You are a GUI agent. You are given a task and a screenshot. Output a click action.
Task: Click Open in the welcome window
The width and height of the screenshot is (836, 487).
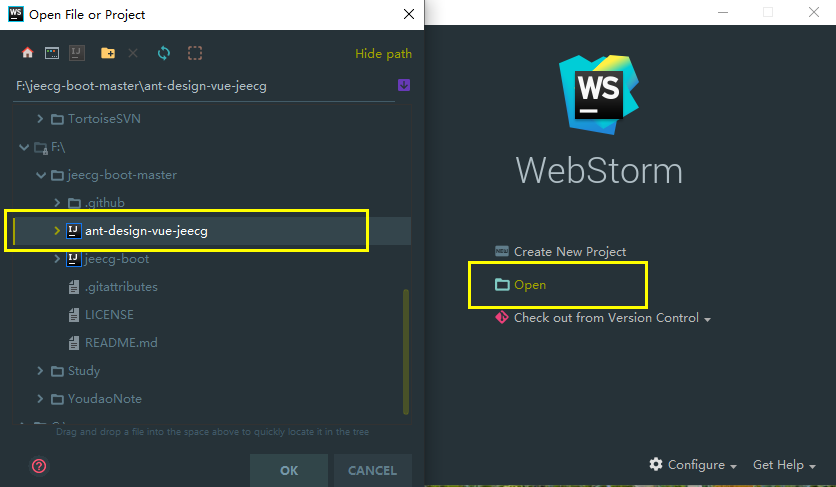point(530,285)
